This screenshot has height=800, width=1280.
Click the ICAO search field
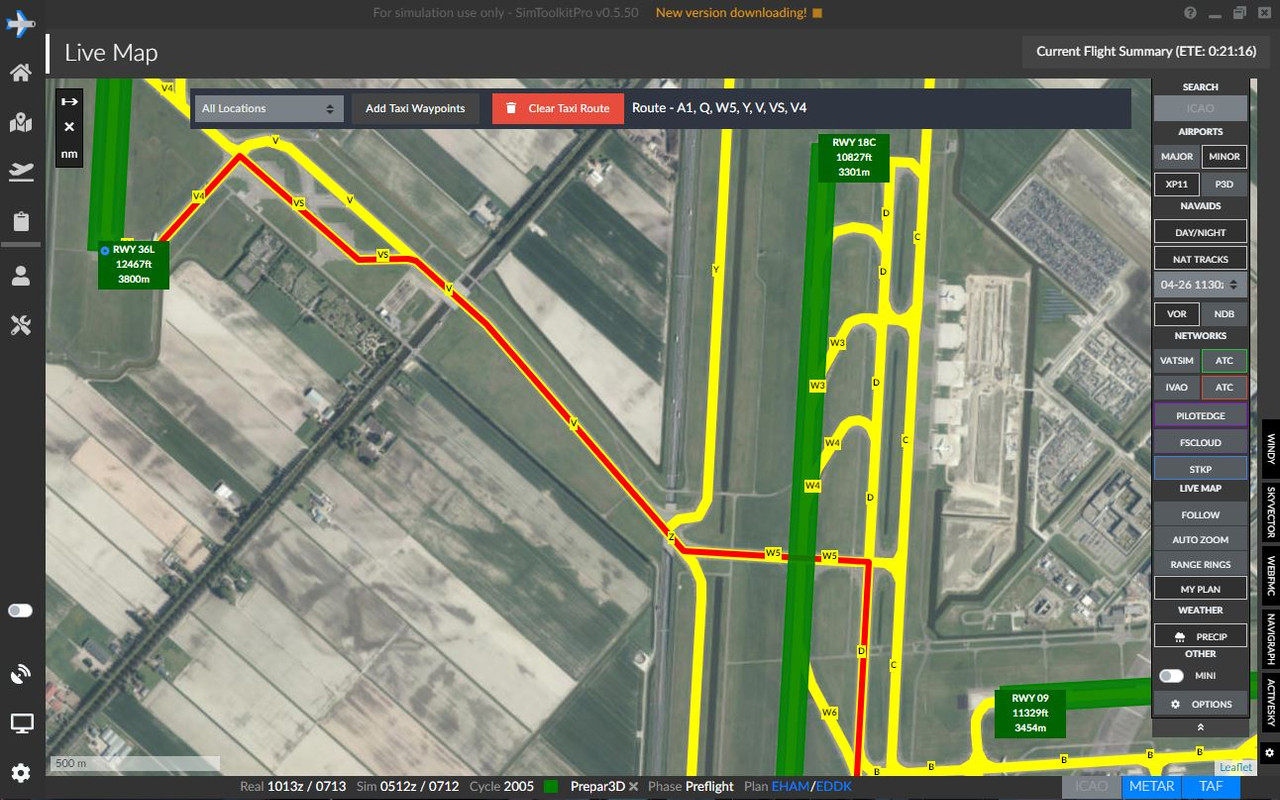pyautogui.click(x=1200, y=108)
